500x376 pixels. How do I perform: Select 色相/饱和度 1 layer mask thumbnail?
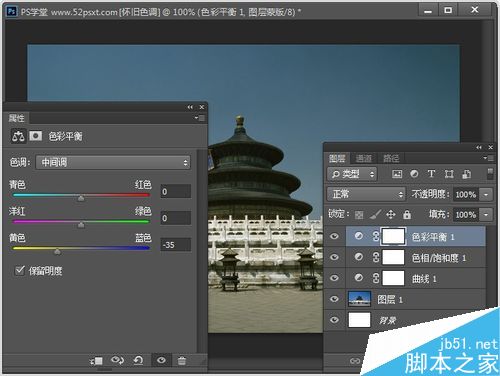[393, 257]
